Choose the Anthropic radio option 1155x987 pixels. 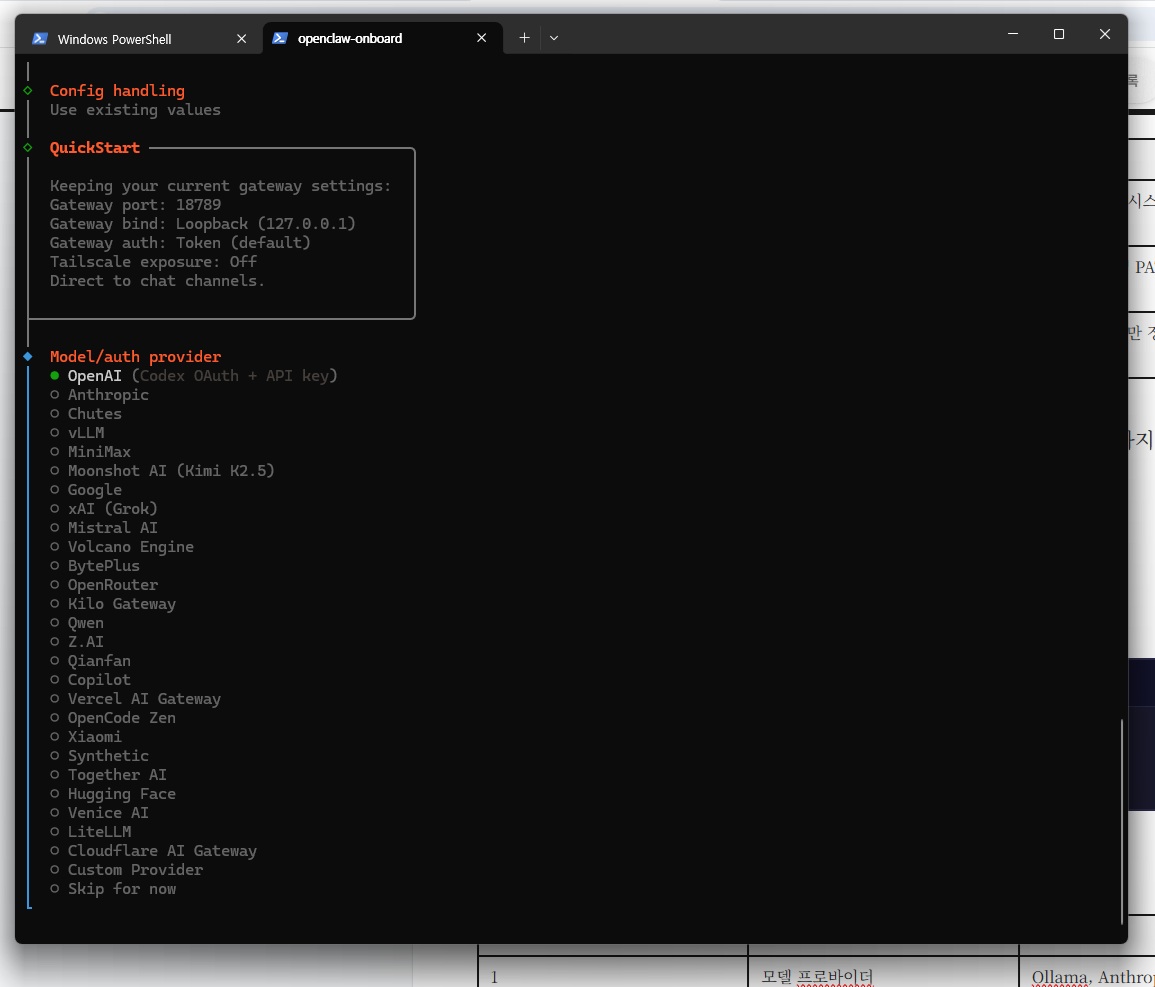[x=107, y=395]
